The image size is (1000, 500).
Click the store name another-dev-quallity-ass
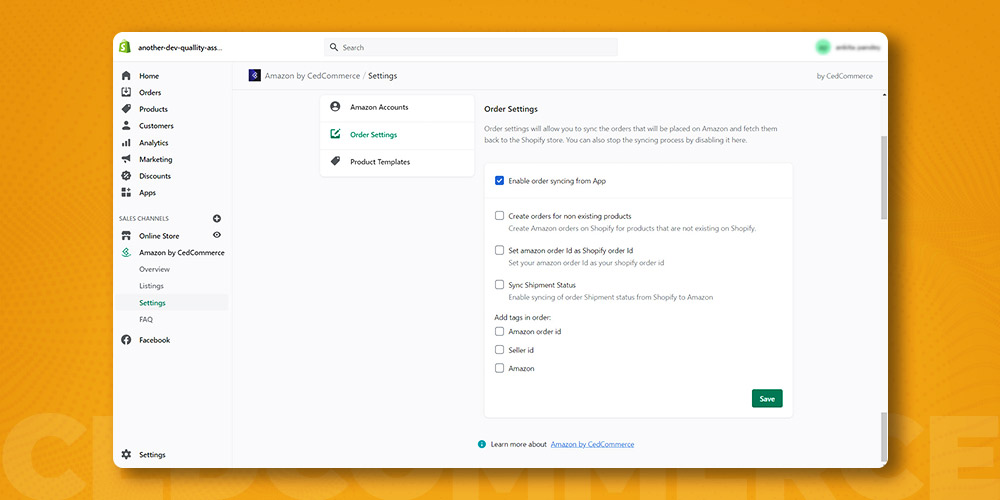pyautogui.click(x=180, y=48)
